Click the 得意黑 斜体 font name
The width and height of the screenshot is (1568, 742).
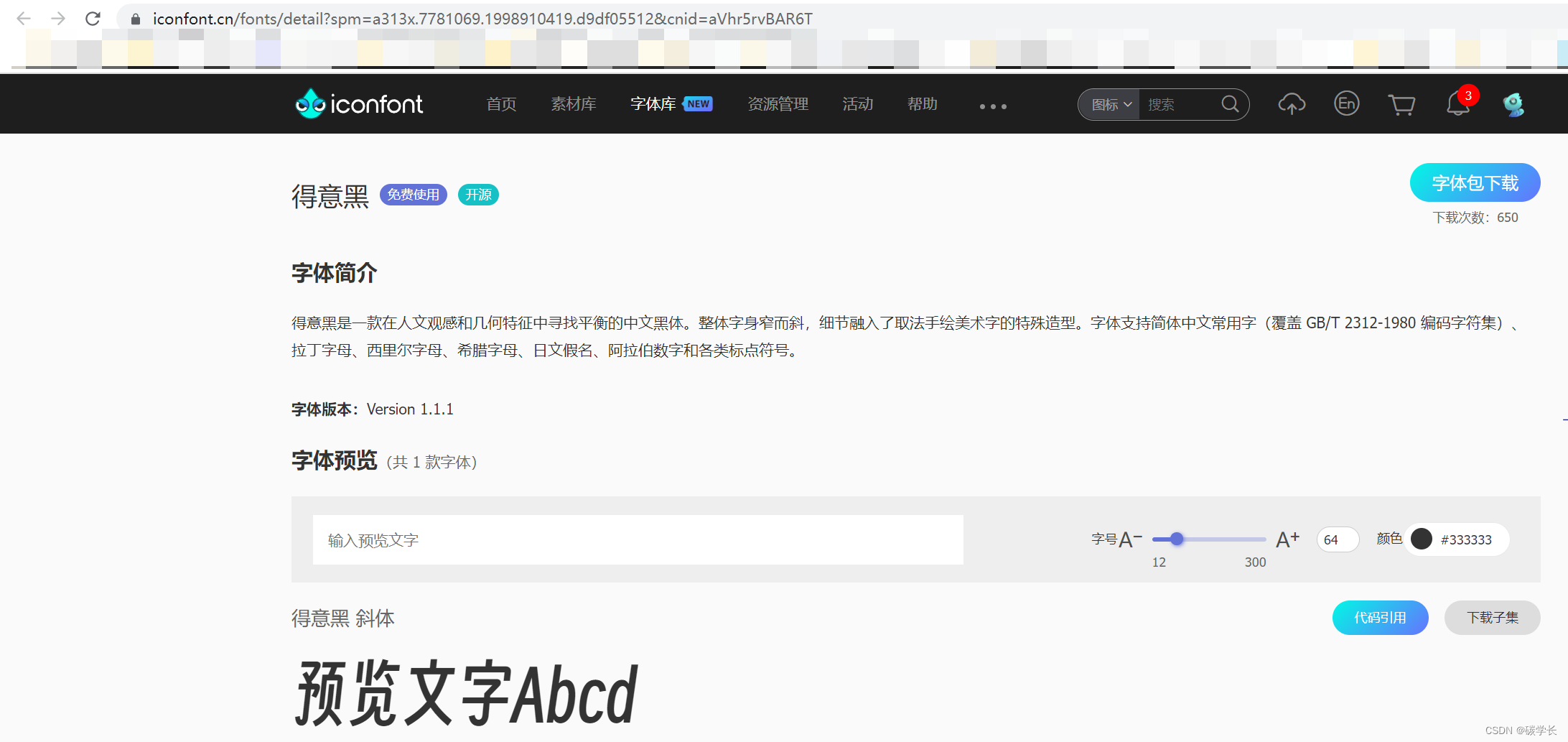pos(342,618)
